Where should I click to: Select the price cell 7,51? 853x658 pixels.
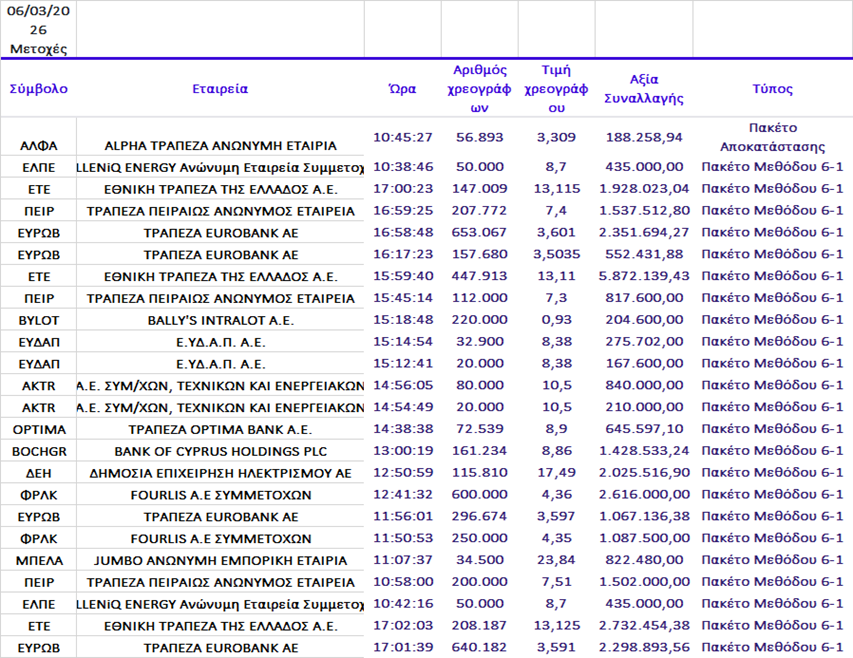click(x=556, y=582)
